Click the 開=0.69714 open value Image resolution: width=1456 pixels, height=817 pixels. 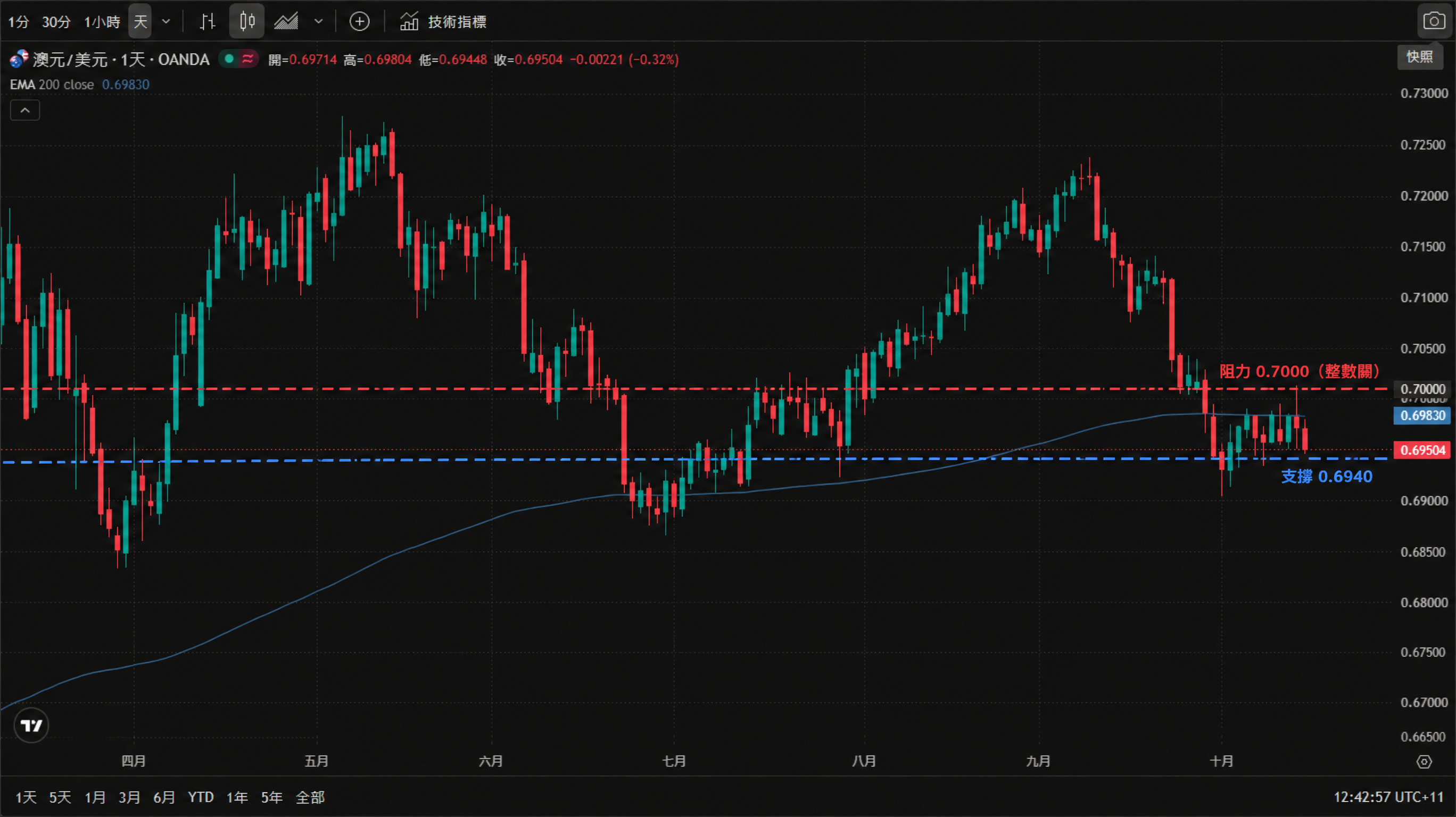pyautogui.click(x=302, y=60)
